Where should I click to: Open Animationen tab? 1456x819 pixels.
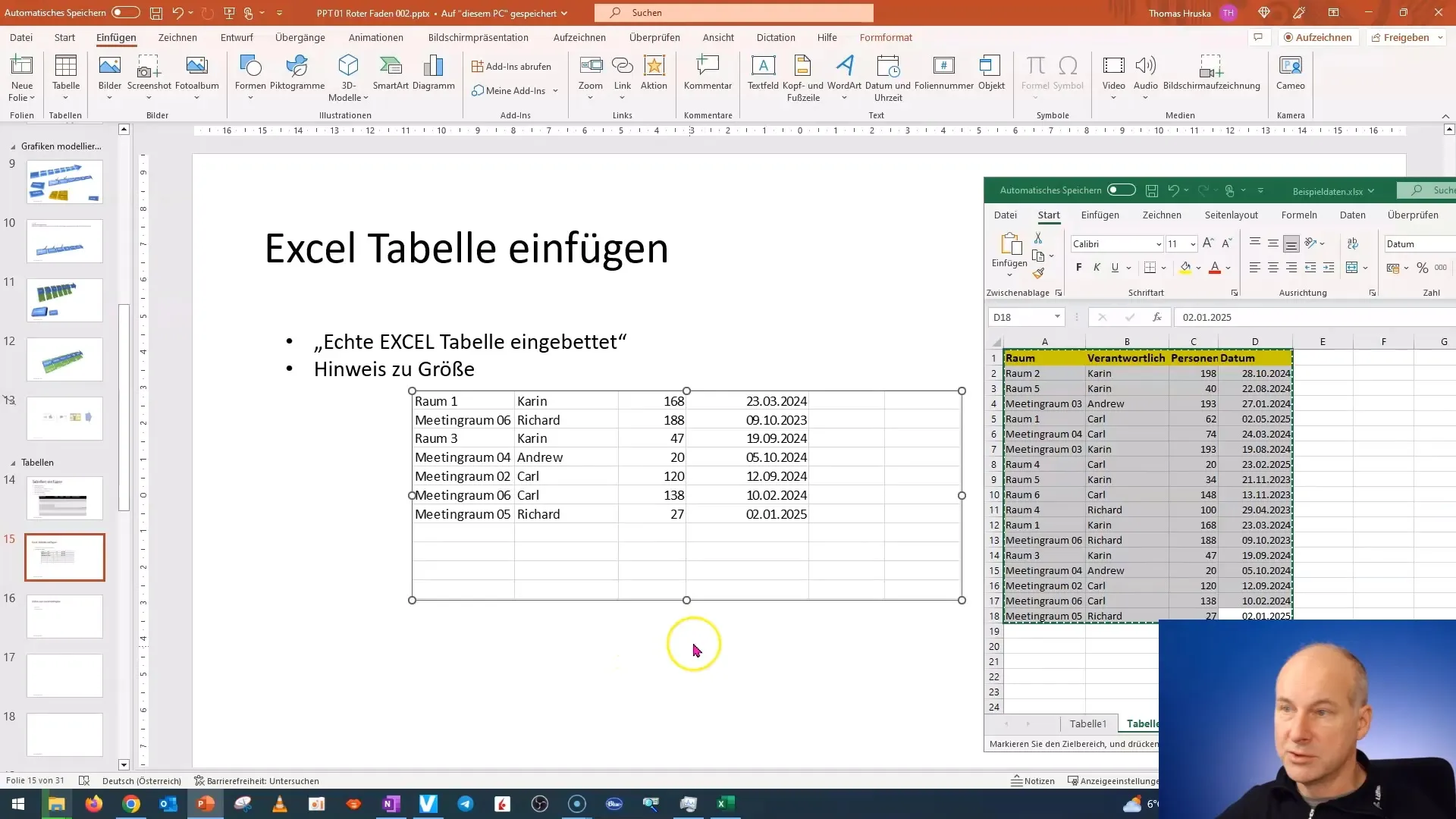[x=376, y=37]
